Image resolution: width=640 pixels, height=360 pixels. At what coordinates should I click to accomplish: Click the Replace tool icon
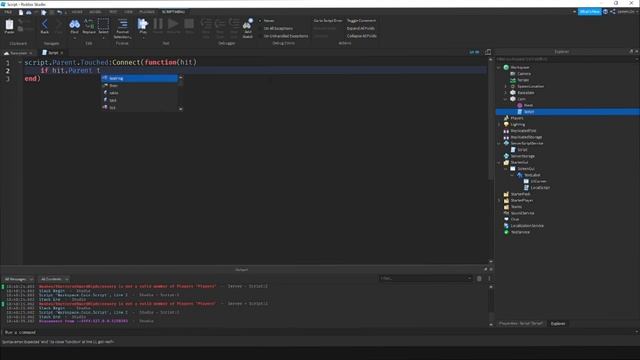[89, 25]
